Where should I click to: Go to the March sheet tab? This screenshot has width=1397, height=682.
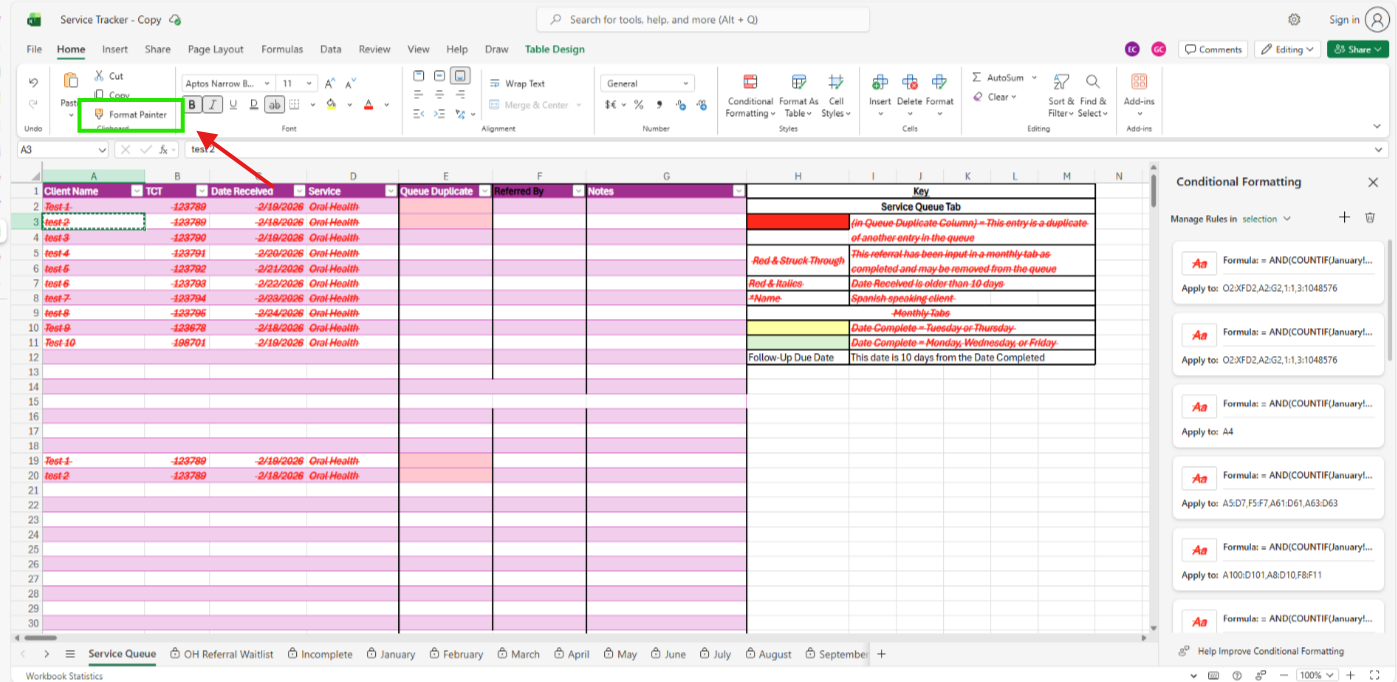(x=518, y=654)
